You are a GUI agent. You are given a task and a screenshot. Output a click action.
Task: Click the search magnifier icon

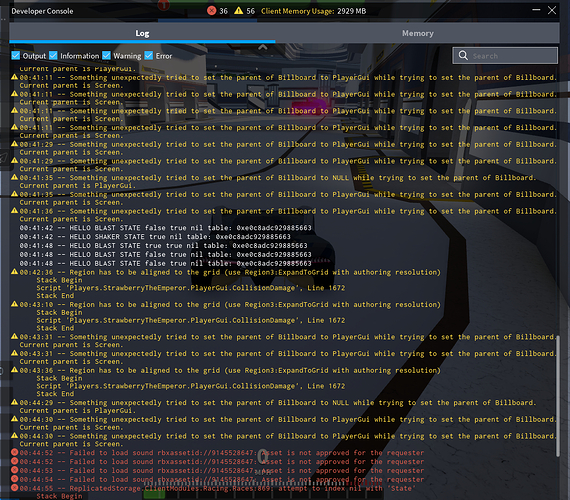(463, 55)
